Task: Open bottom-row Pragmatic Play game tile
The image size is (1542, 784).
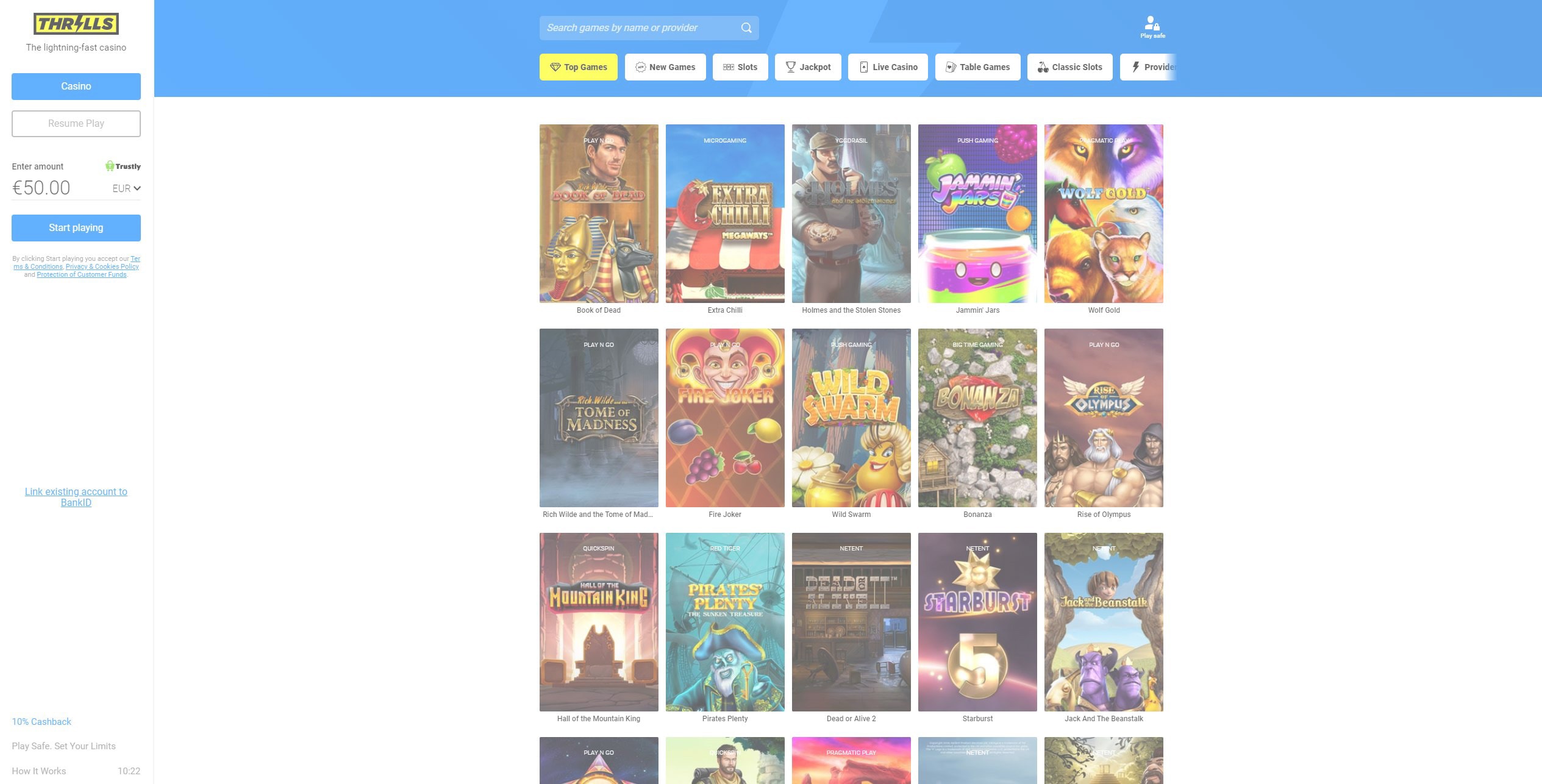Action: [851, 760]
